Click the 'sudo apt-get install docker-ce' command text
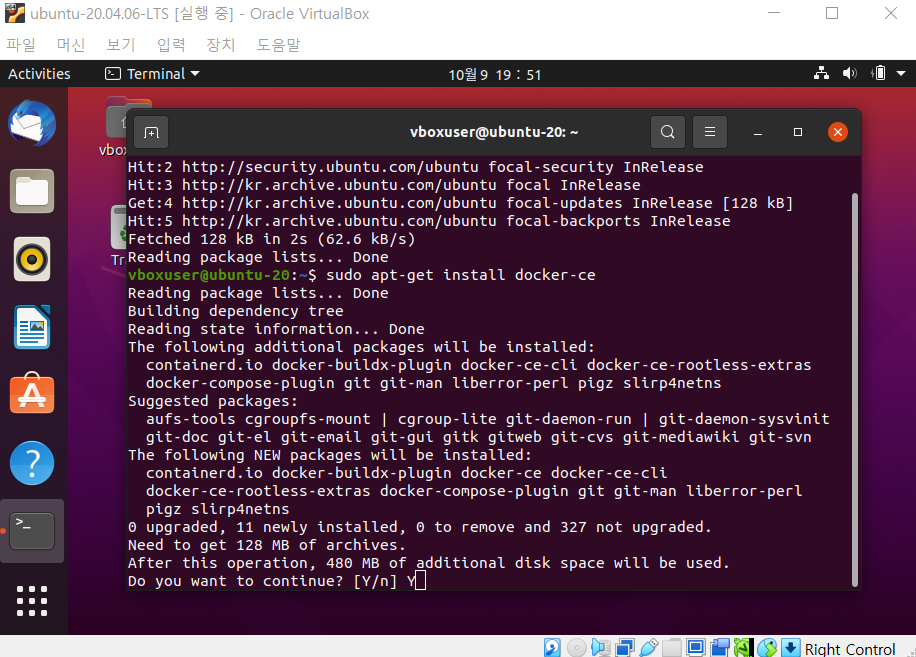Image resolution: width=916 pixels, height=657 pixels. (x=460, y=274)
